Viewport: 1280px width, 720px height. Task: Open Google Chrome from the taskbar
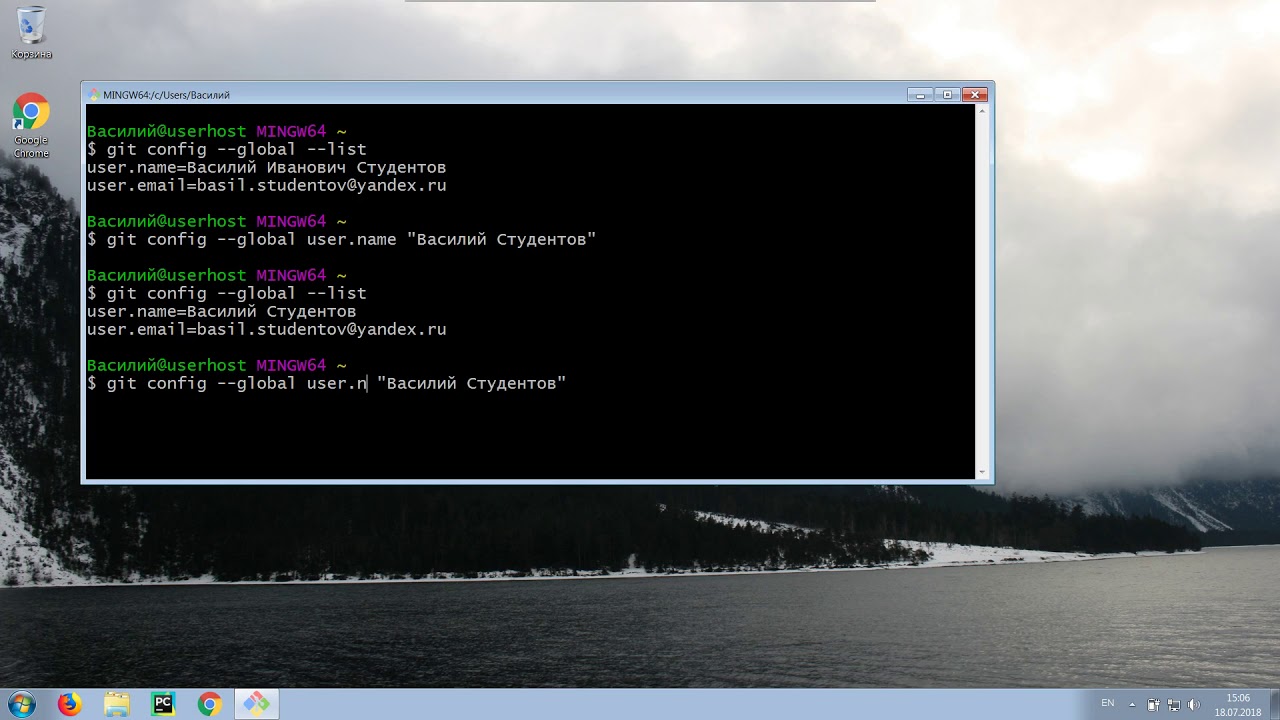tap(209, 704)
